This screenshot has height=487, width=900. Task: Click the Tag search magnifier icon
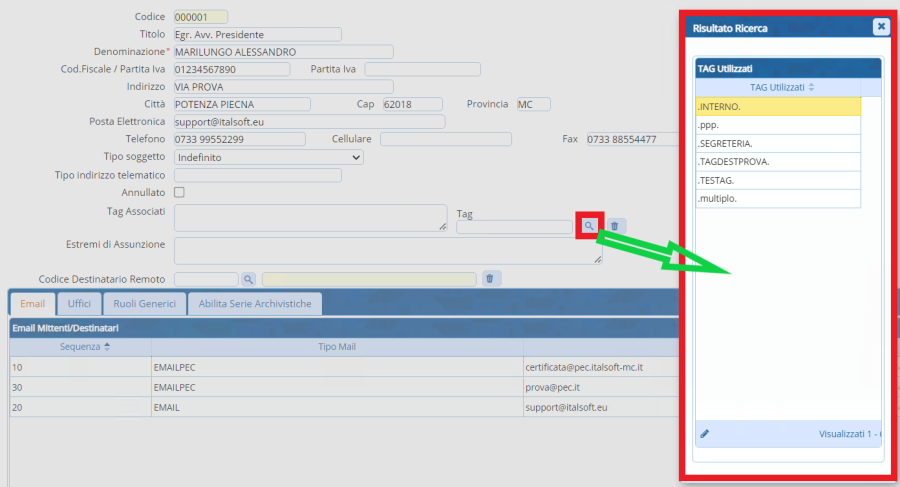point(590,226)
